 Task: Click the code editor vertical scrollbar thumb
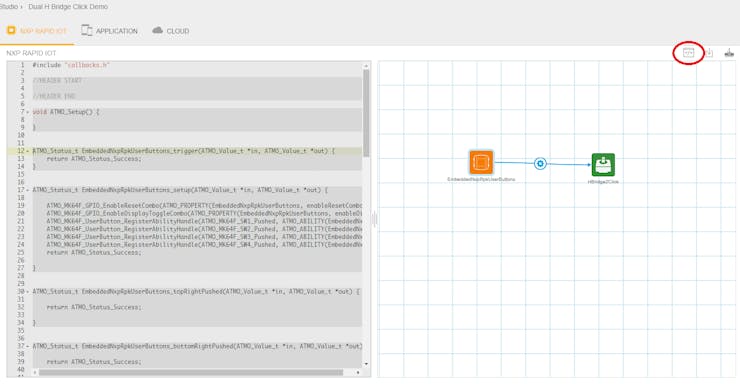coord(366,113)
